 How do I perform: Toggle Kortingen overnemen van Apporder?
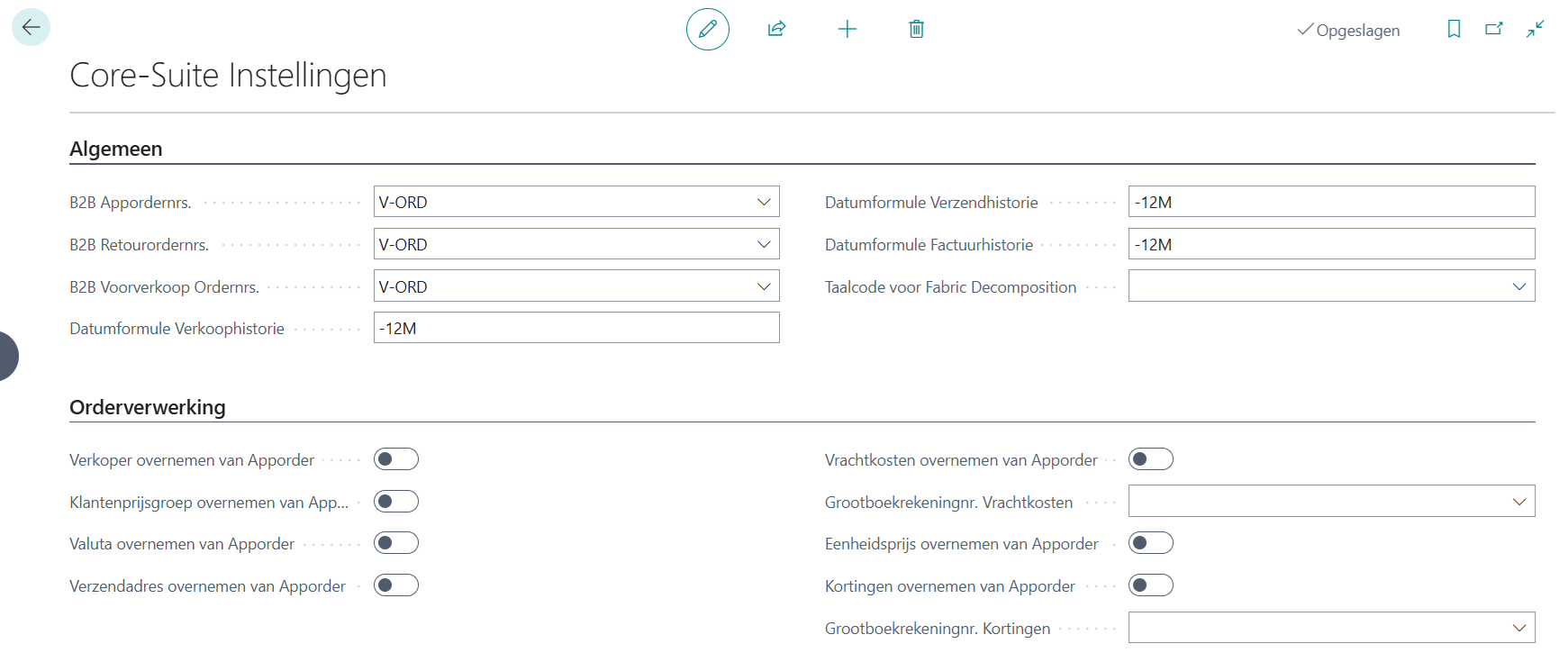[x=1151, y=585]
